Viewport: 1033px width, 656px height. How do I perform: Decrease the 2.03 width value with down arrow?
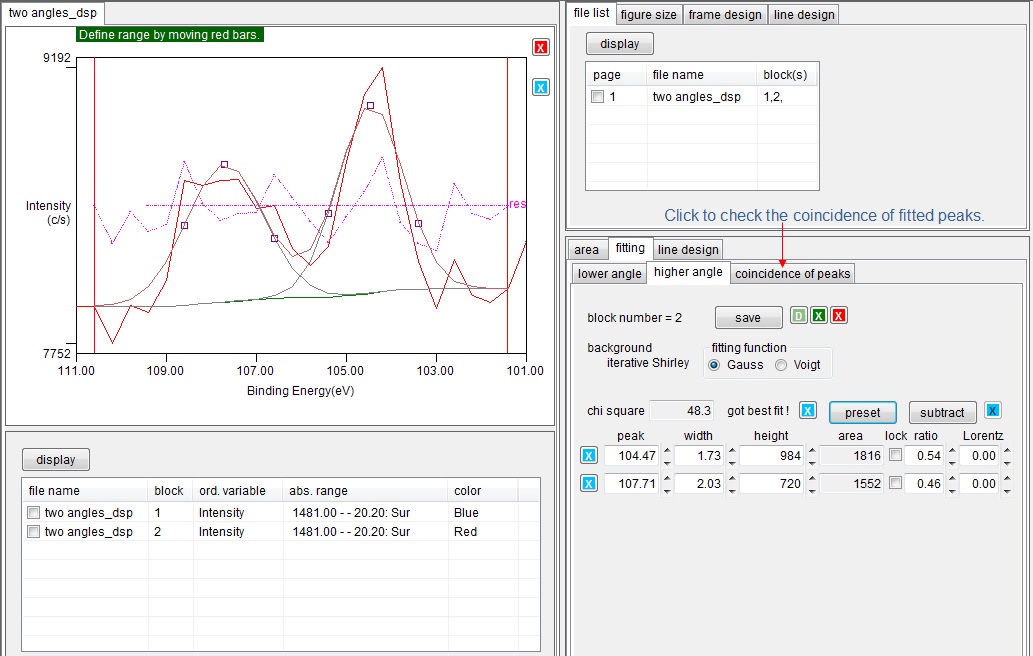coord(732,489)
